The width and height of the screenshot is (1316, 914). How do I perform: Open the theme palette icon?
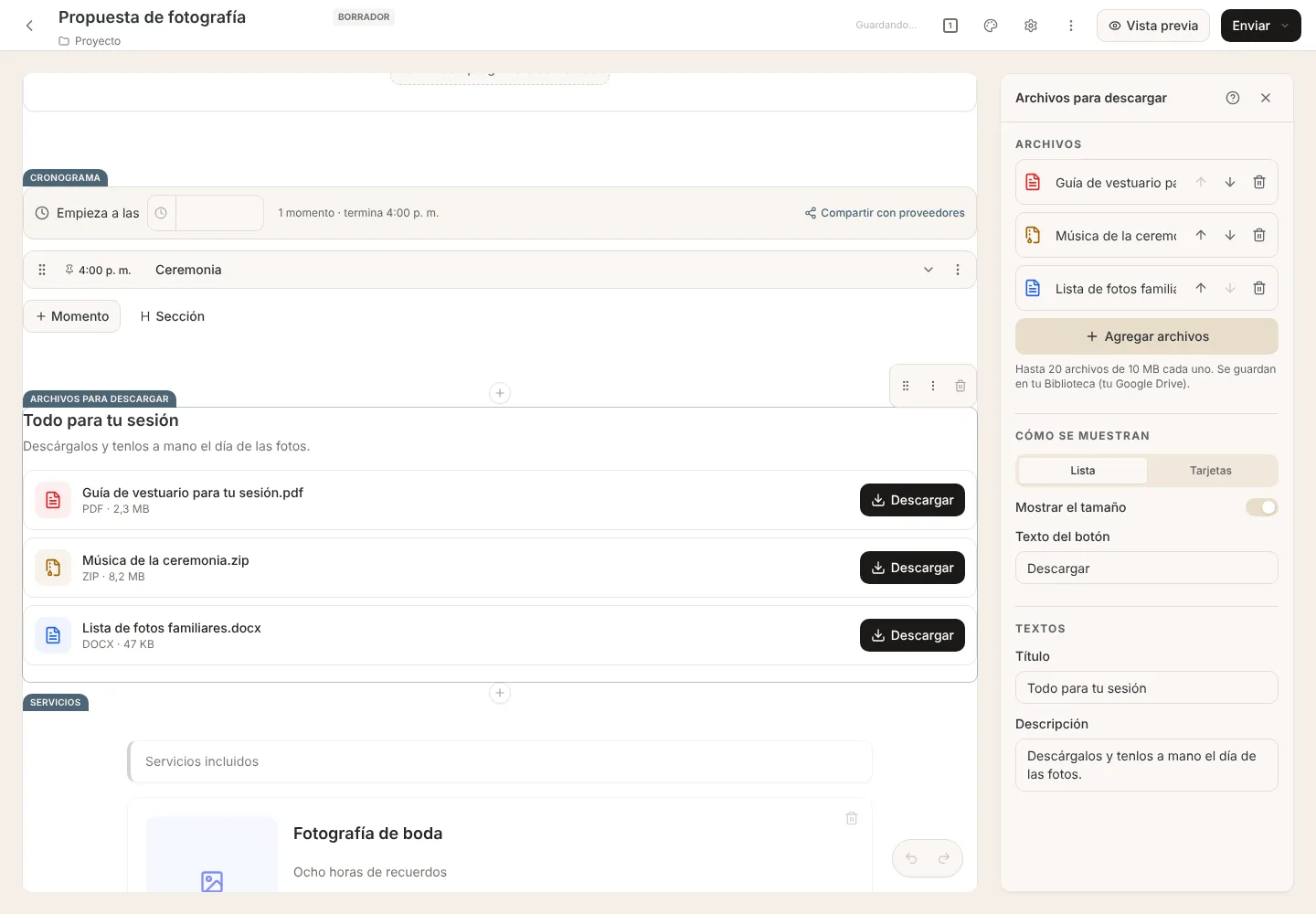991,26
